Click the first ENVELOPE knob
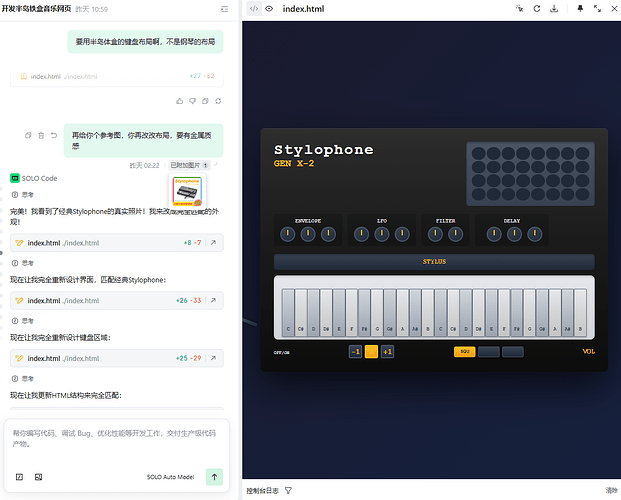621x500 pixels. (288, 234)
